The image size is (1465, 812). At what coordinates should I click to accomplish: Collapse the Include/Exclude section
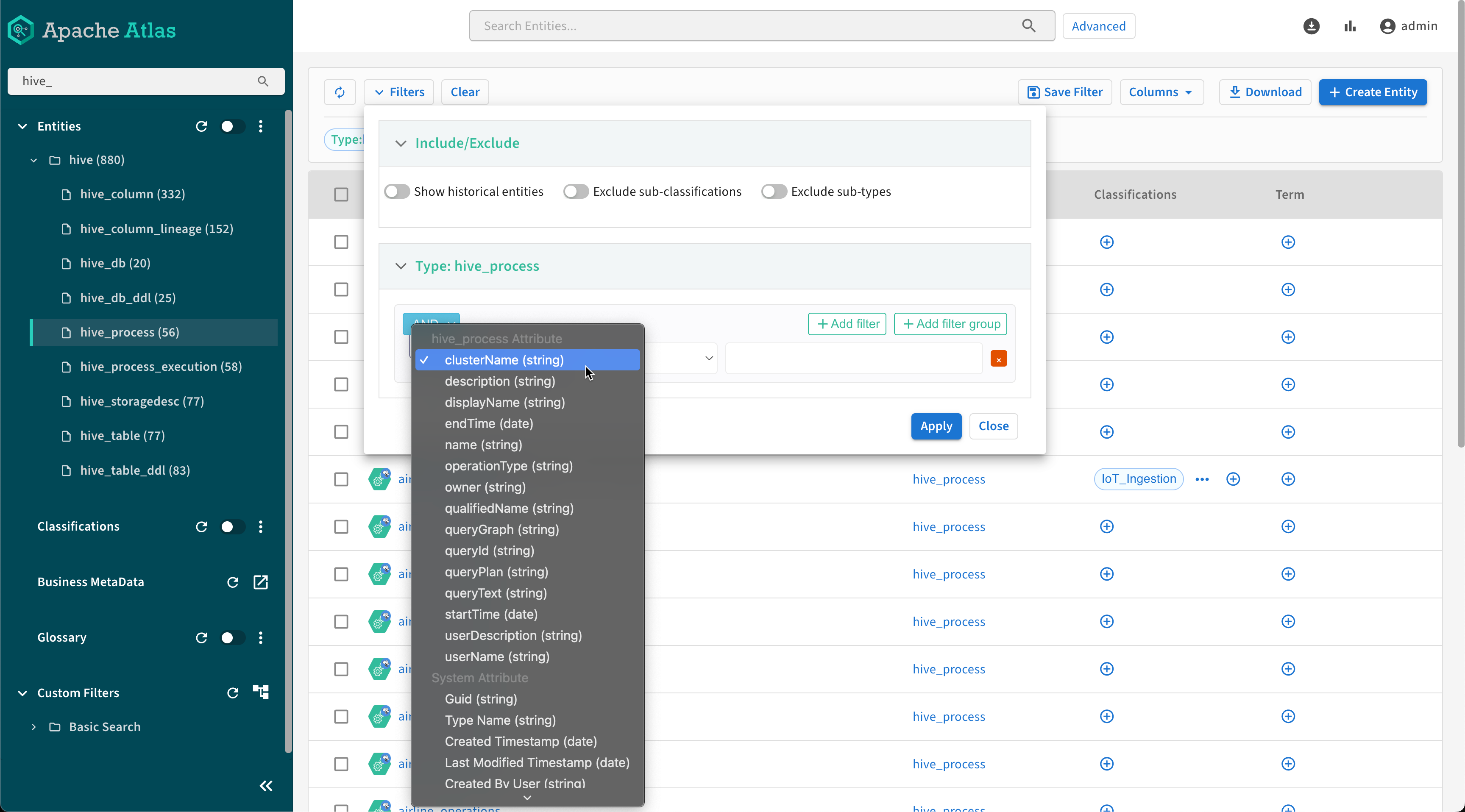click(401, 143)
